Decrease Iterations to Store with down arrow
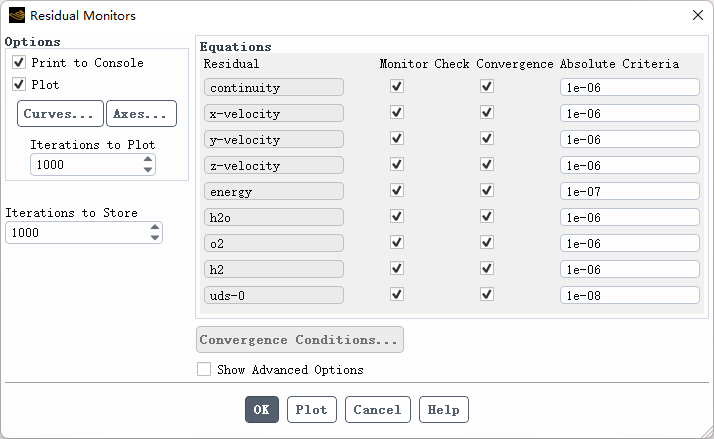The height and width of the screenshot is (439, 714). (x=154, y=238)
